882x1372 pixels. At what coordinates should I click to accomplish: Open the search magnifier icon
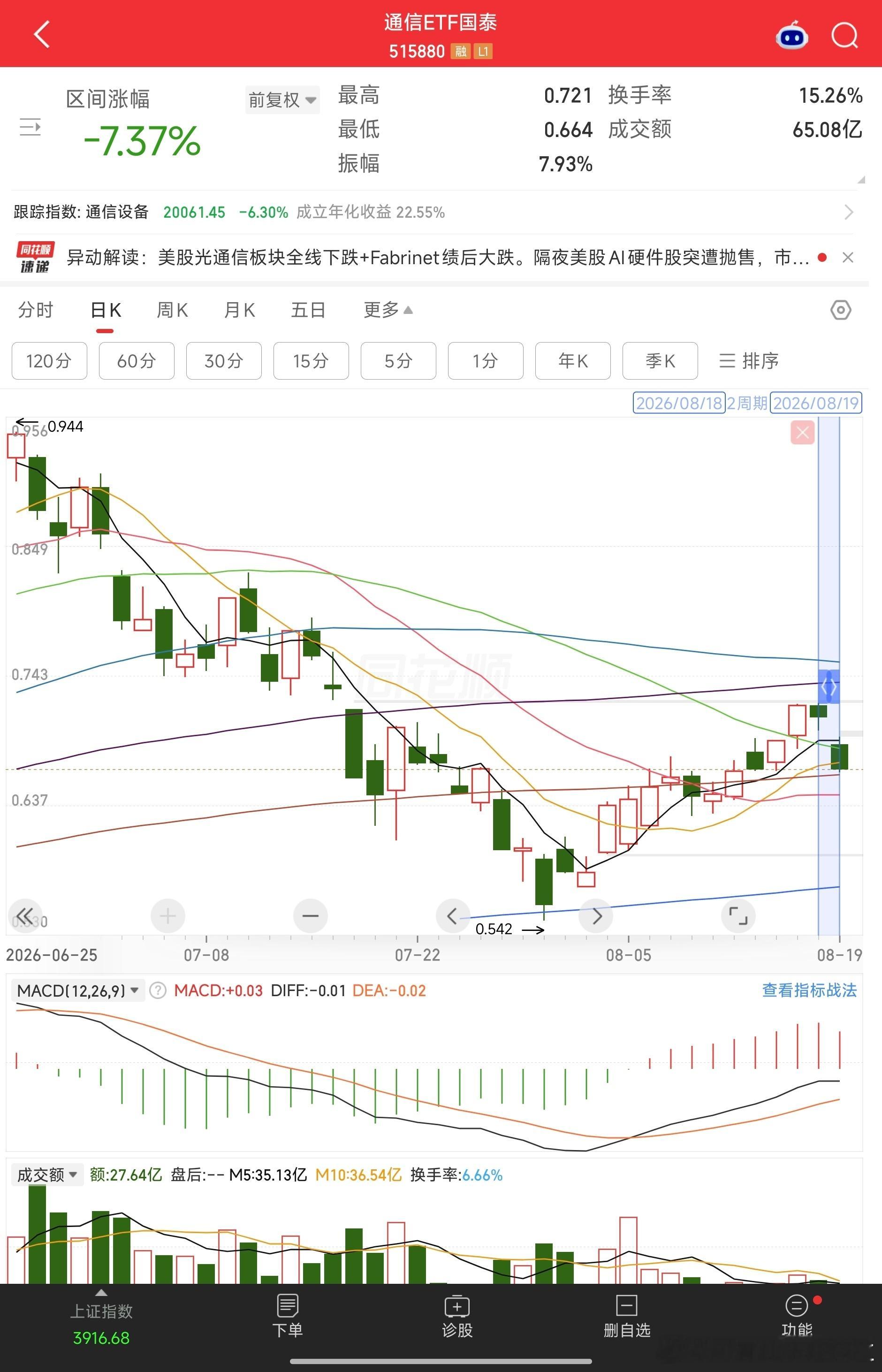(845, 36)
